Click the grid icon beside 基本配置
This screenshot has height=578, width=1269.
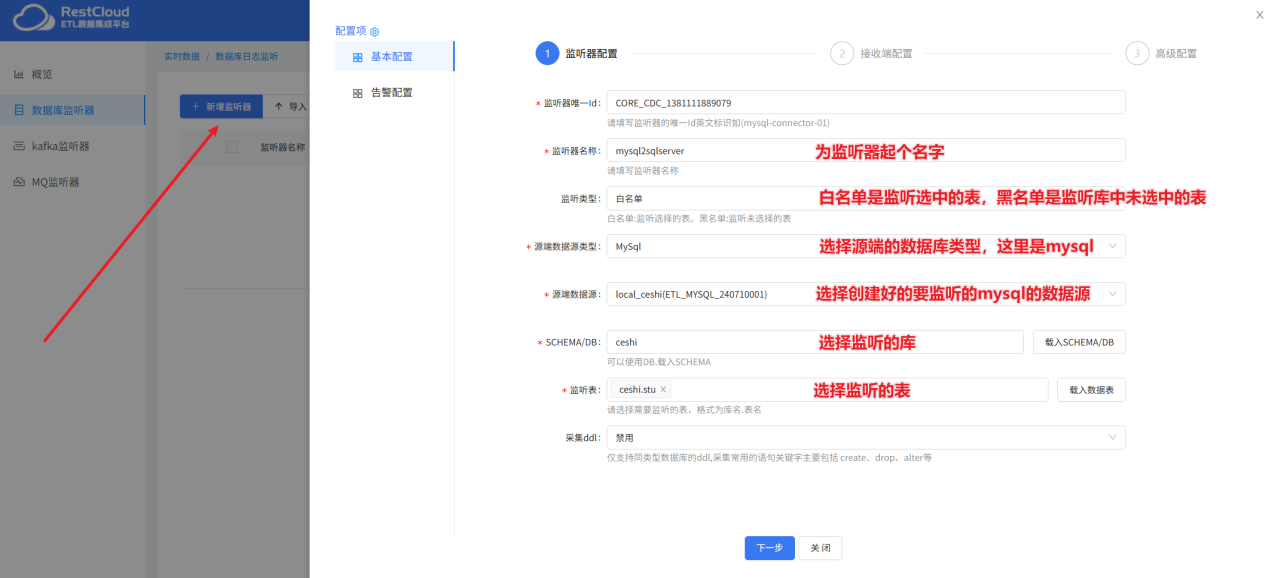point(358,57)
